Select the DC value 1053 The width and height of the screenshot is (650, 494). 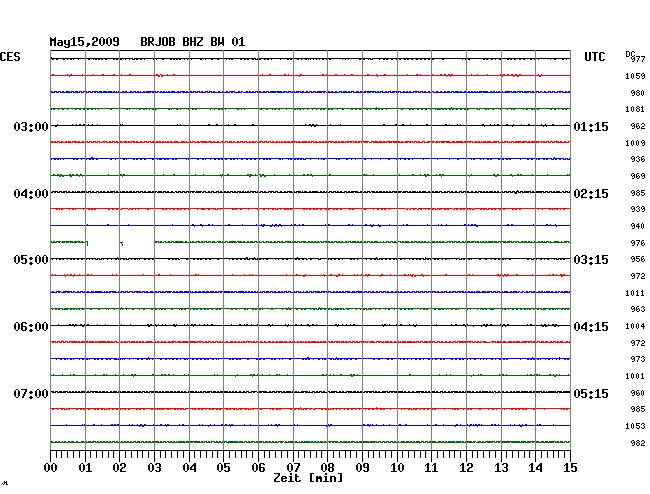635,426
